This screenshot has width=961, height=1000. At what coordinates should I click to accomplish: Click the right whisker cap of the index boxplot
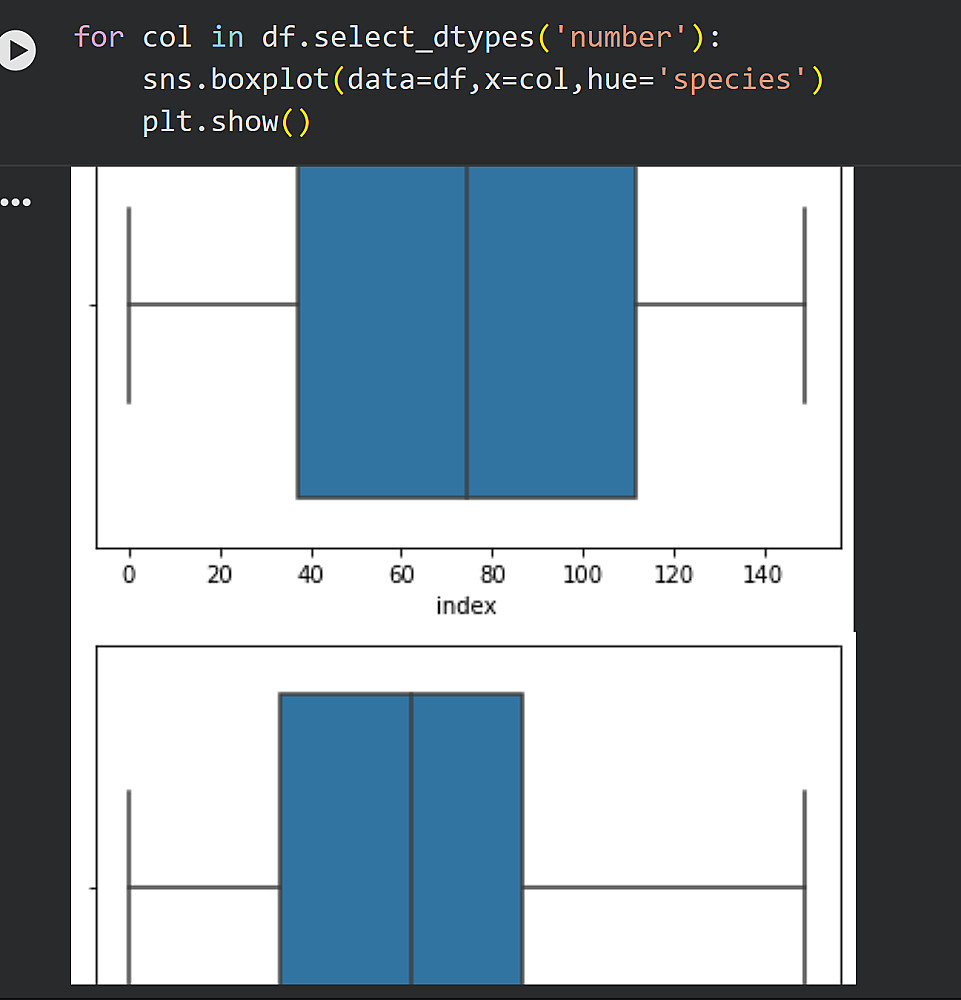pos(805,304)
